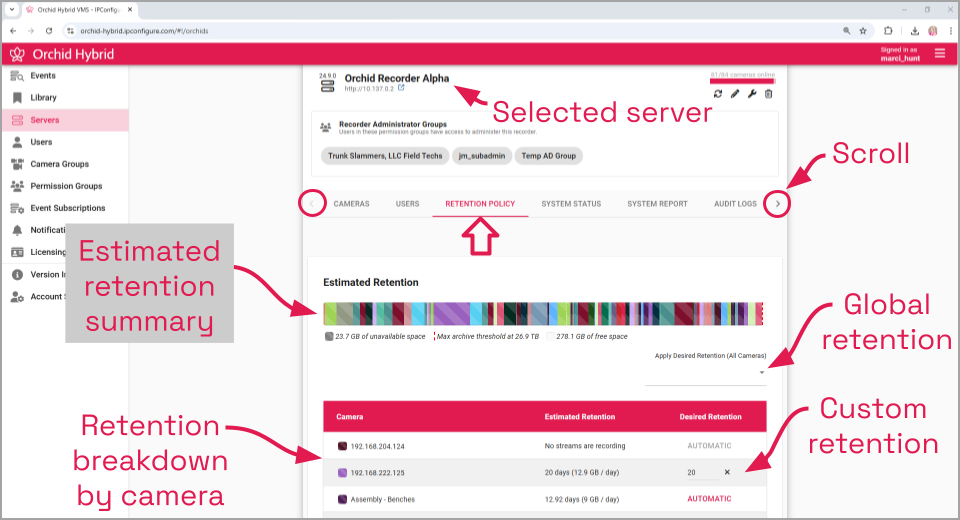Click the Orchid Hybrid flower logo
Viewport: 960px width, 520px height.
pos(17,54)
